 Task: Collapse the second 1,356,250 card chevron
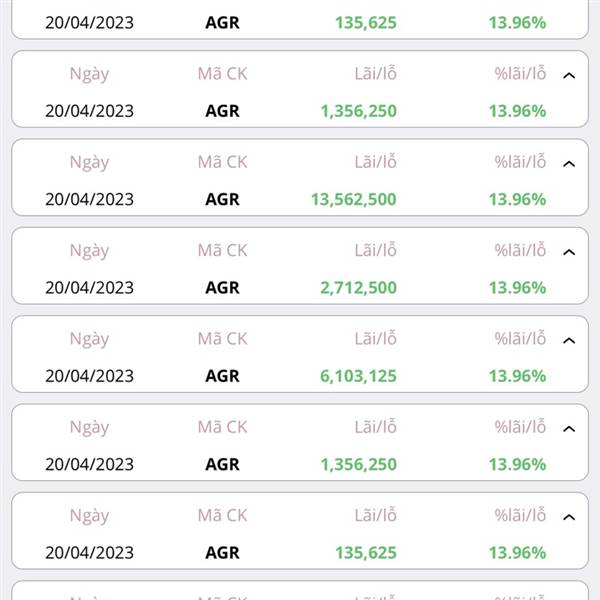[569, 429]
